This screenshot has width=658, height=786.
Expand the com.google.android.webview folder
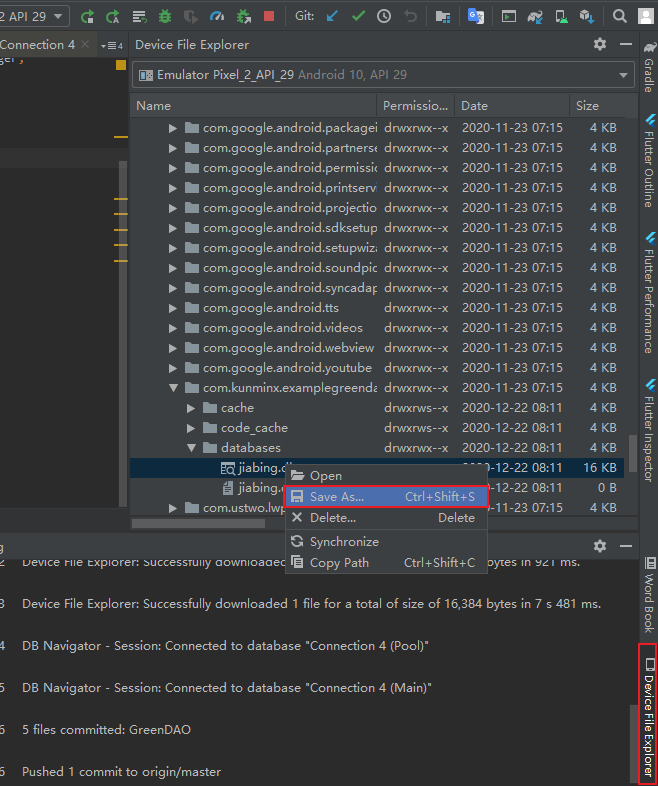coord(172,348)
